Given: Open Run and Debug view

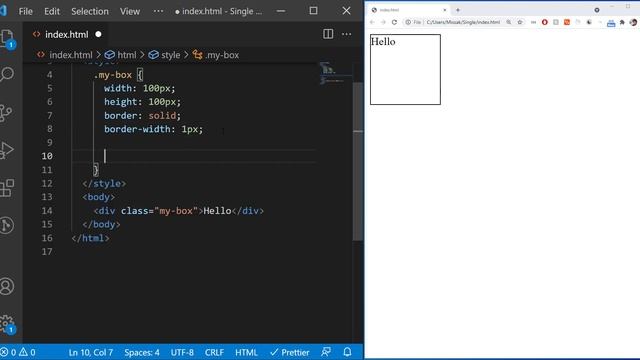Looking at the screenshot, I should tap(7, 150).
